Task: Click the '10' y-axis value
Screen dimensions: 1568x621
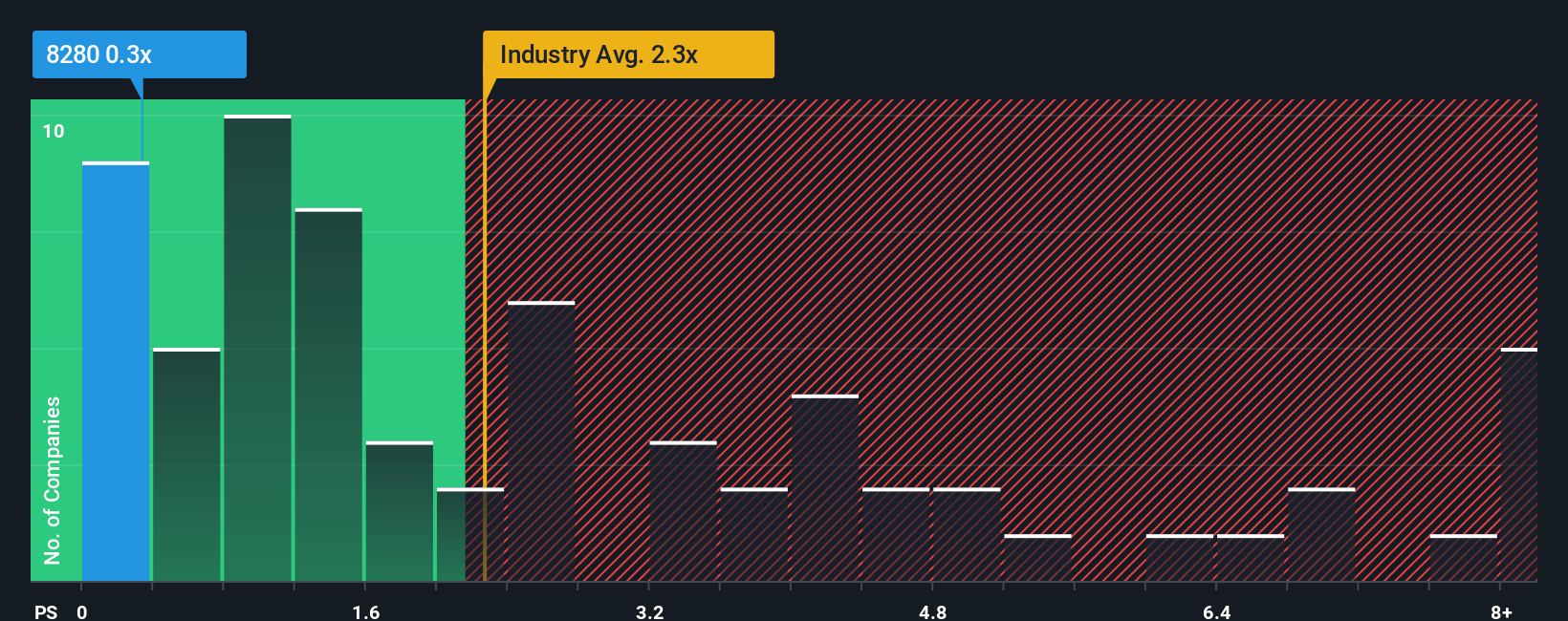Action: 54,131
